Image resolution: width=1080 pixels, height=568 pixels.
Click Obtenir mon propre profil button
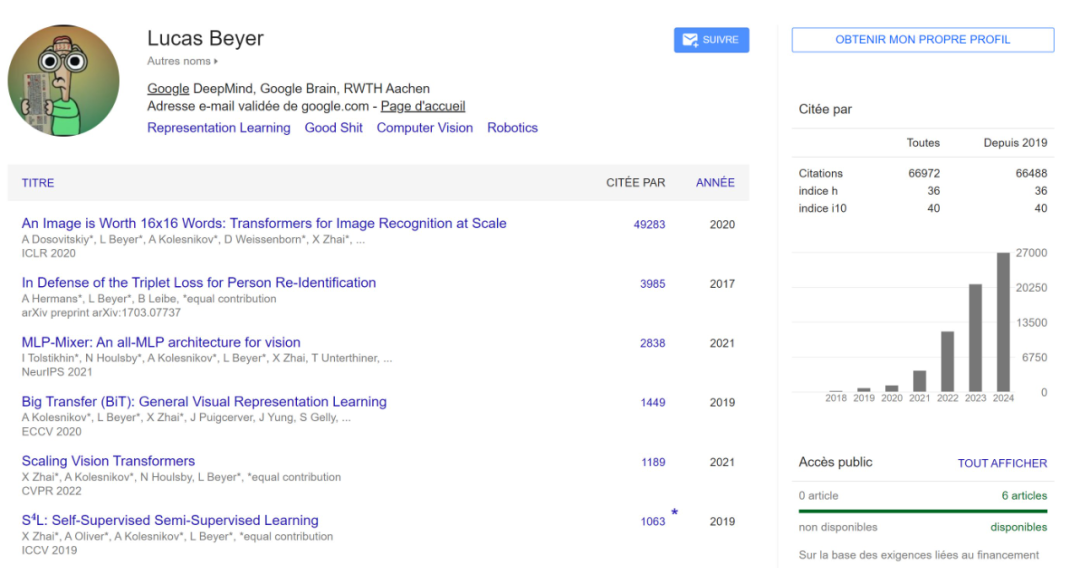(922, 40)
